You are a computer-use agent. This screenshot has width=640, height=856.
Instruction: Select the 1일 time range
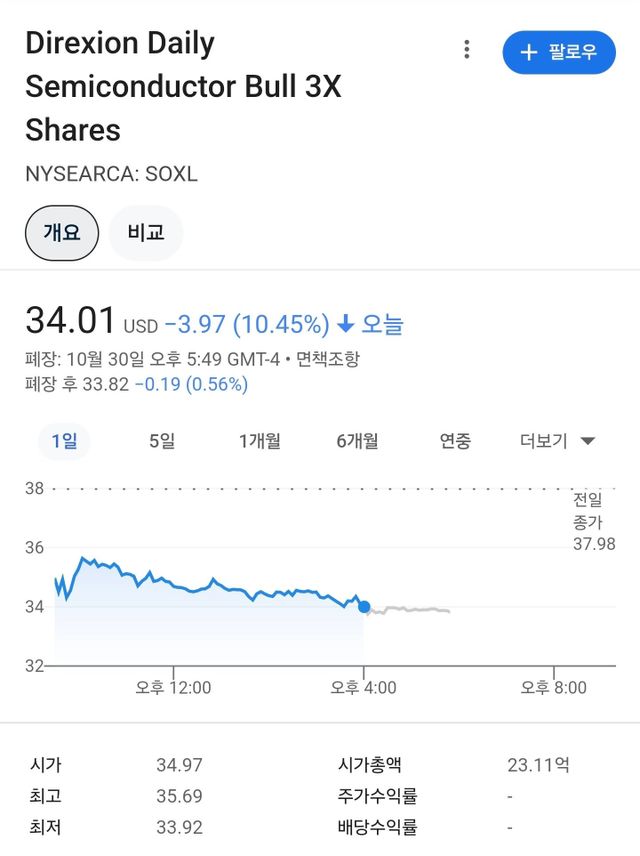click(63, 441)
